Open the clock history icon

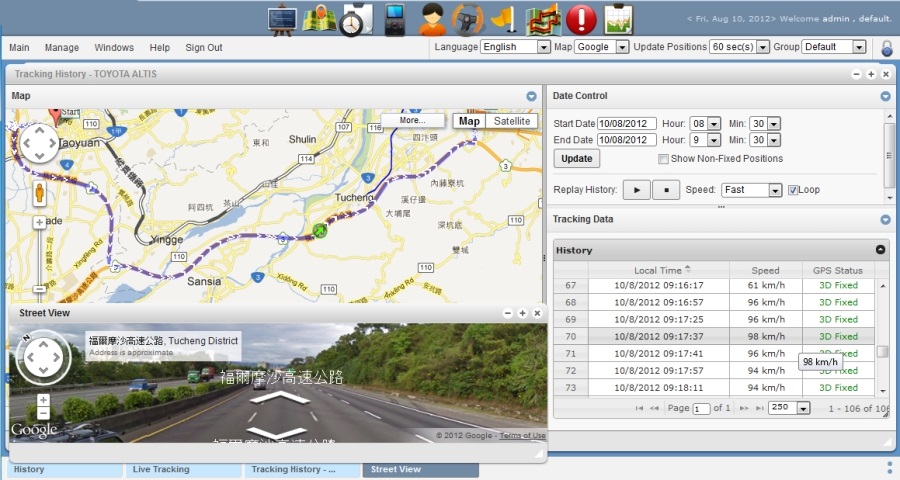(356, 19)
